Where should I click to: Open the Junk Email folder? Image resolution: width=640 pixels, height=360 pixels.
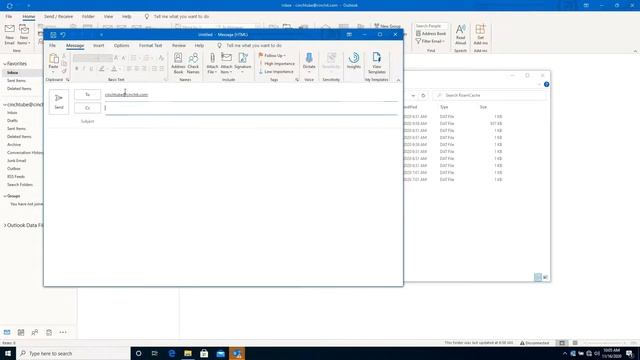16,160
